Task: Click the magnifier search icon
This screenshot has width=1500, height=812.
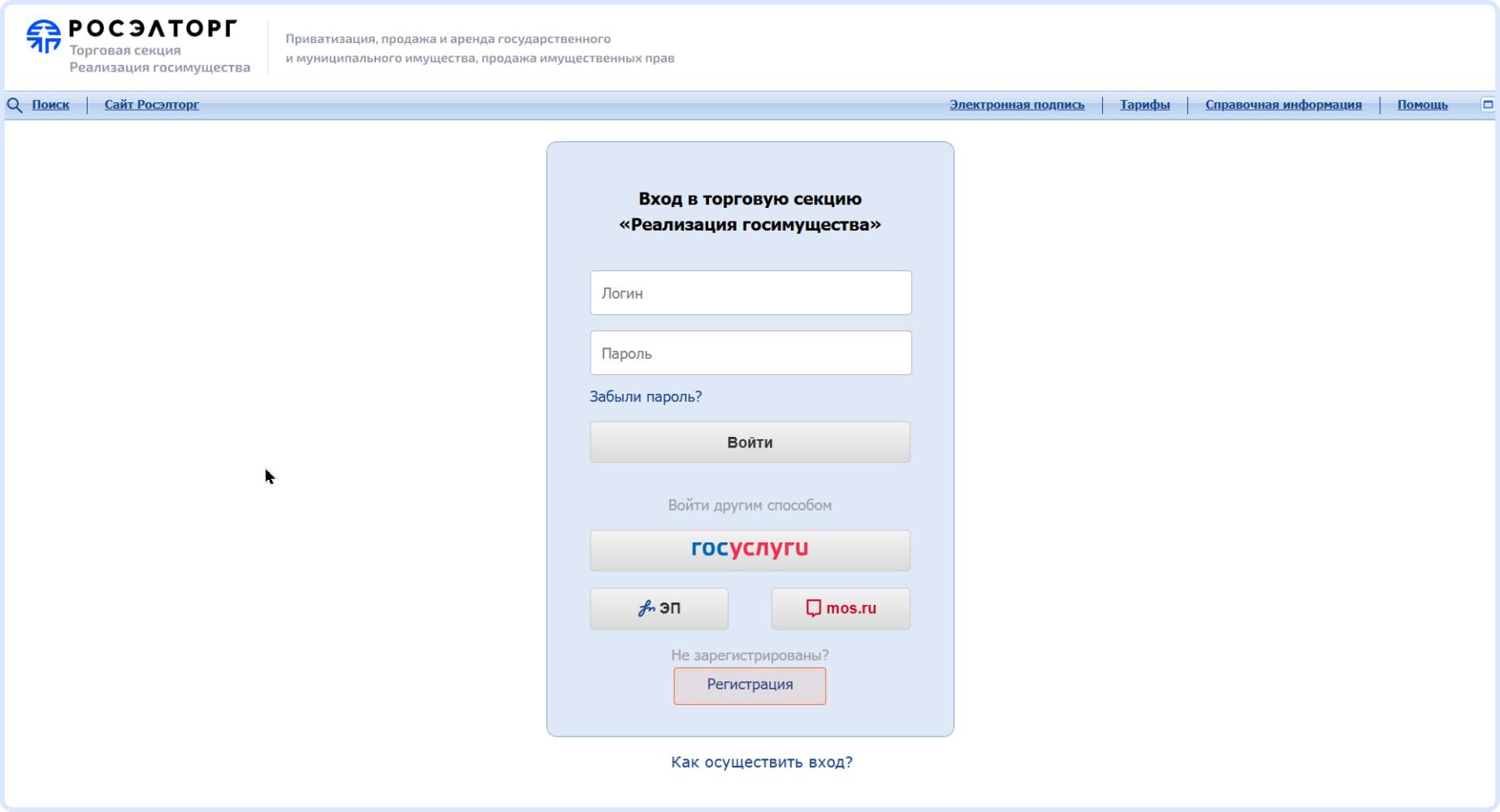Action: click(15, 105)
